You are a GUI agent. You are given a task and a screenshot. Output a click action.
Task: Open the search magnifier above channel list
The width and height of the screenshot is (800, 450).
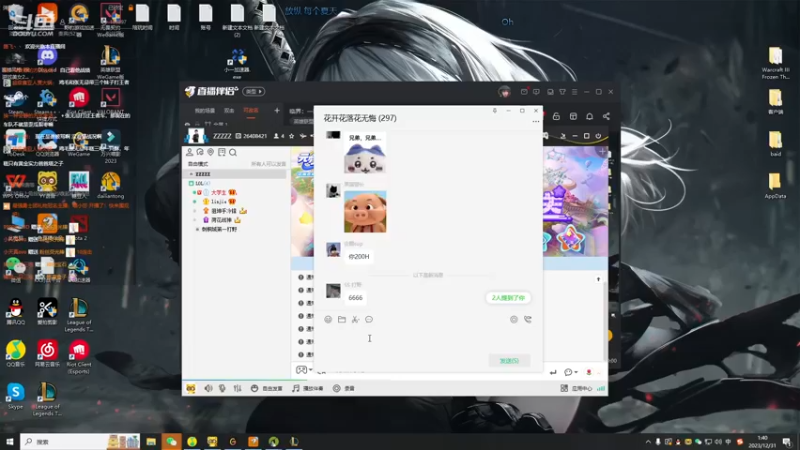[x=233, y=152]
